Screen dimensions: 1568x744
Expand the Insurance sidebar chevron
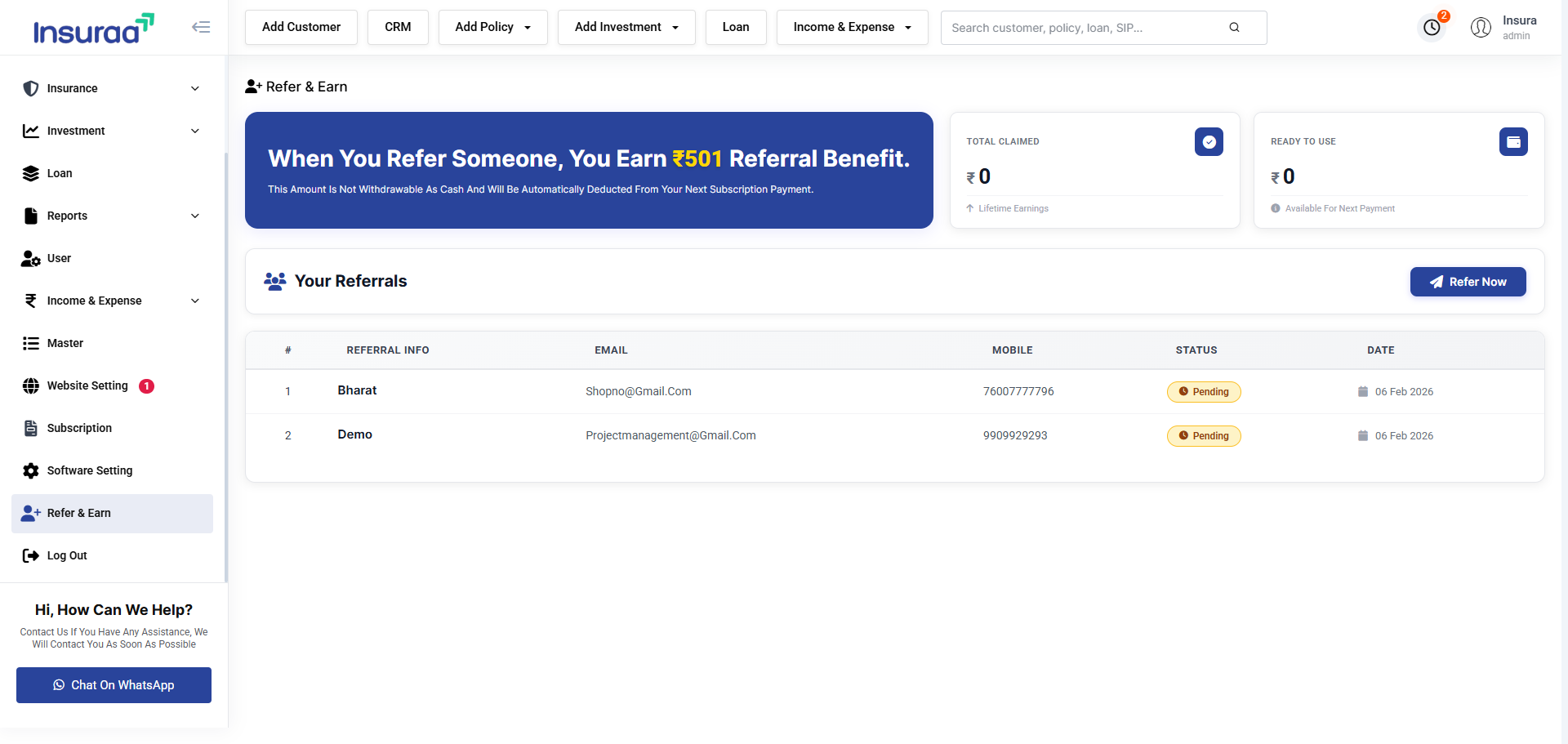[195, 88]
